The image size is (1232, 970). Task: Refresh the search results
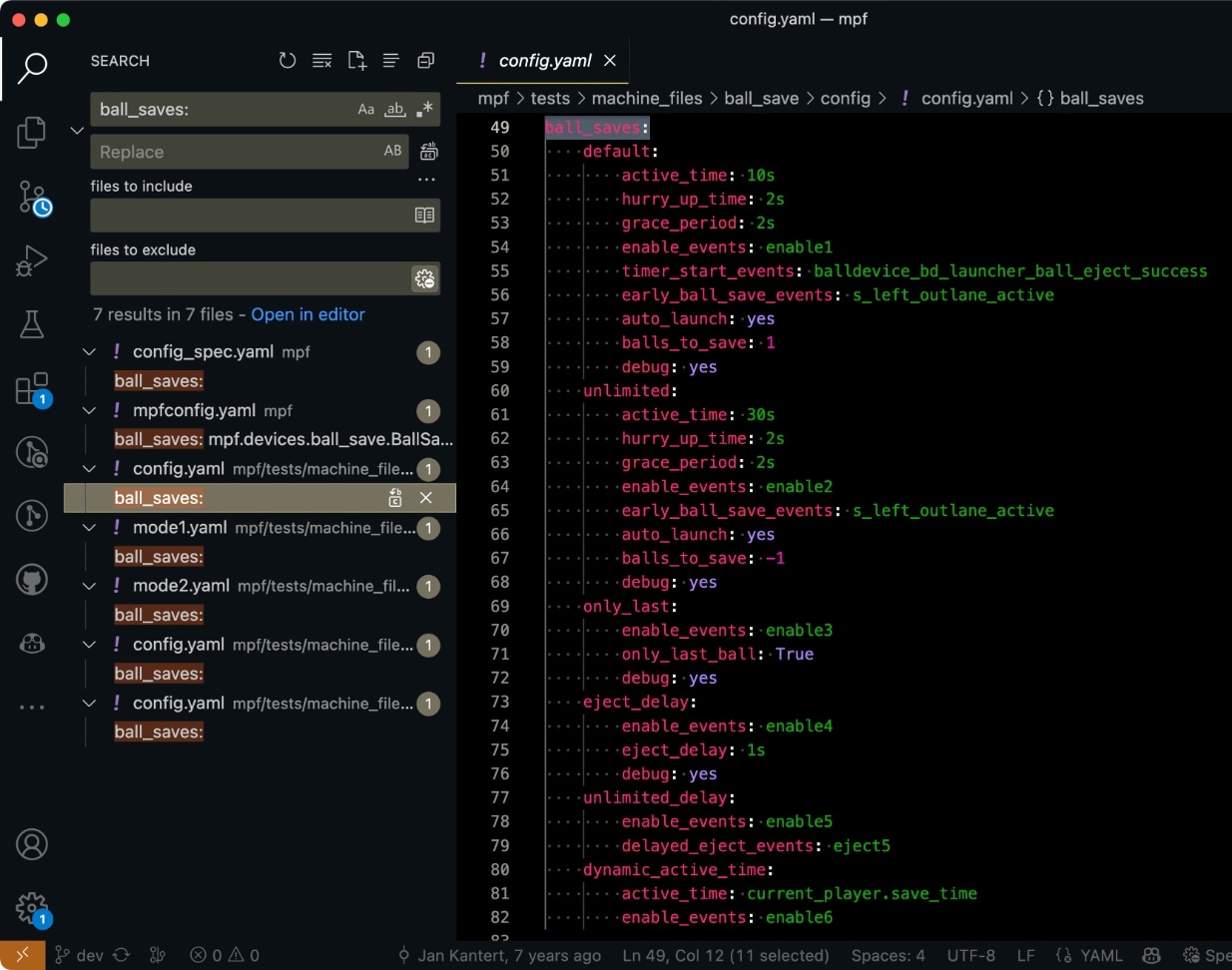point(288,61)
